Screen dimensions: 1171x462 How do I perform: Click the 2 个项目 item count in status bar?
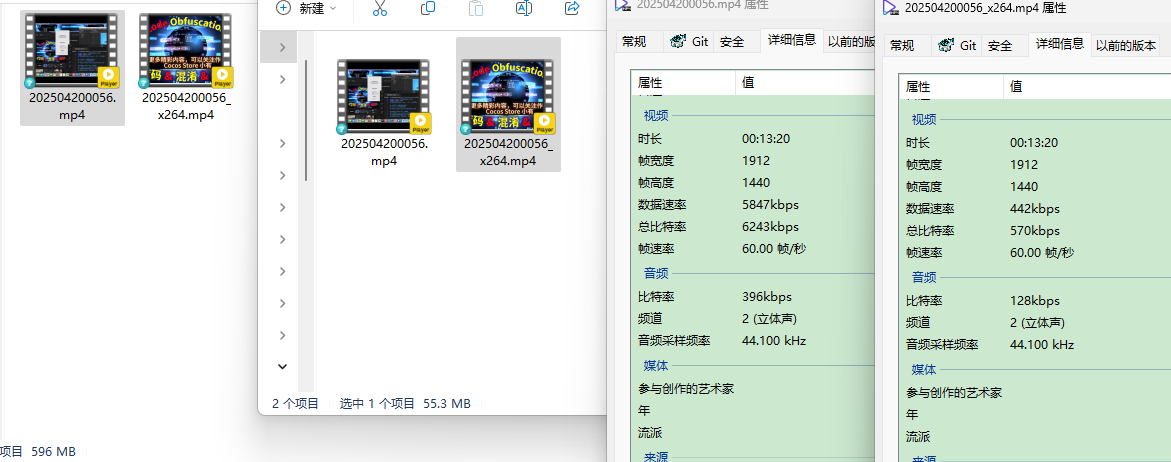[x=295, y=404]
